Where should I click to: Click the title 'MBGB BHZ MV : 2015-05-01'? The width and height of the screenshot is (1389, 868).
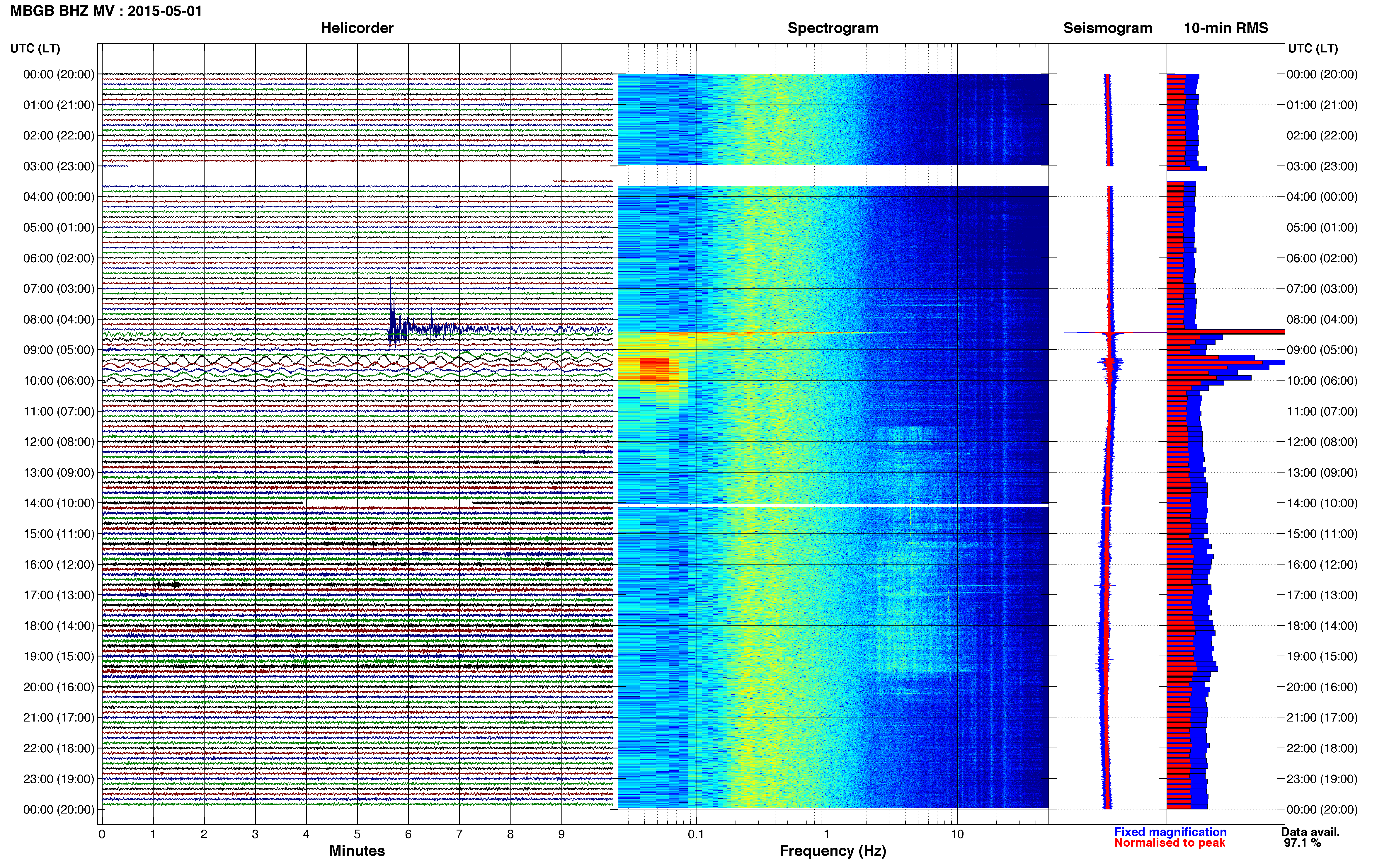click(106, 11)
